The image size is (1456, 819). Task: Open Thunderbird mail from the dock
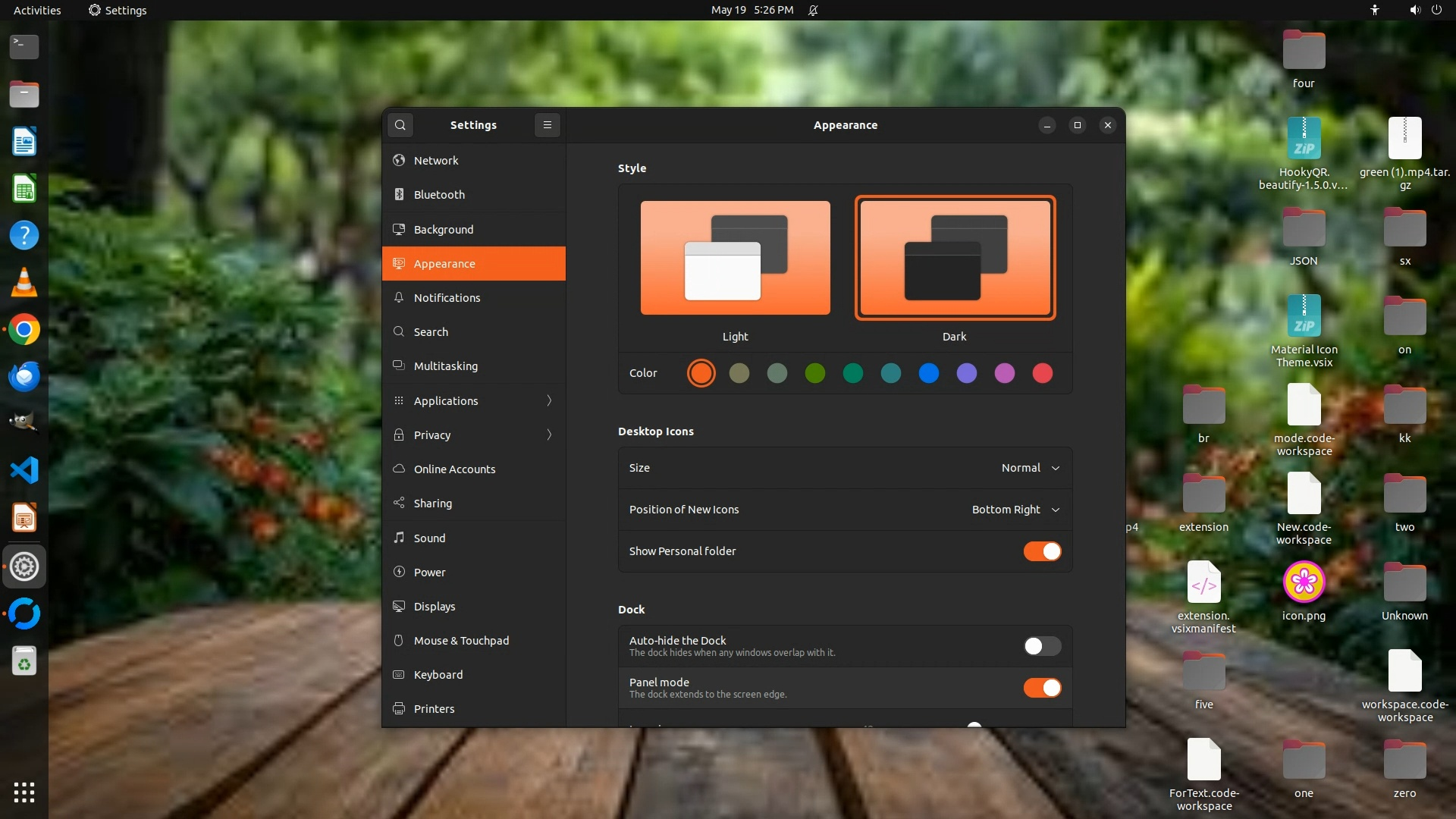click(x=24, y=377)
